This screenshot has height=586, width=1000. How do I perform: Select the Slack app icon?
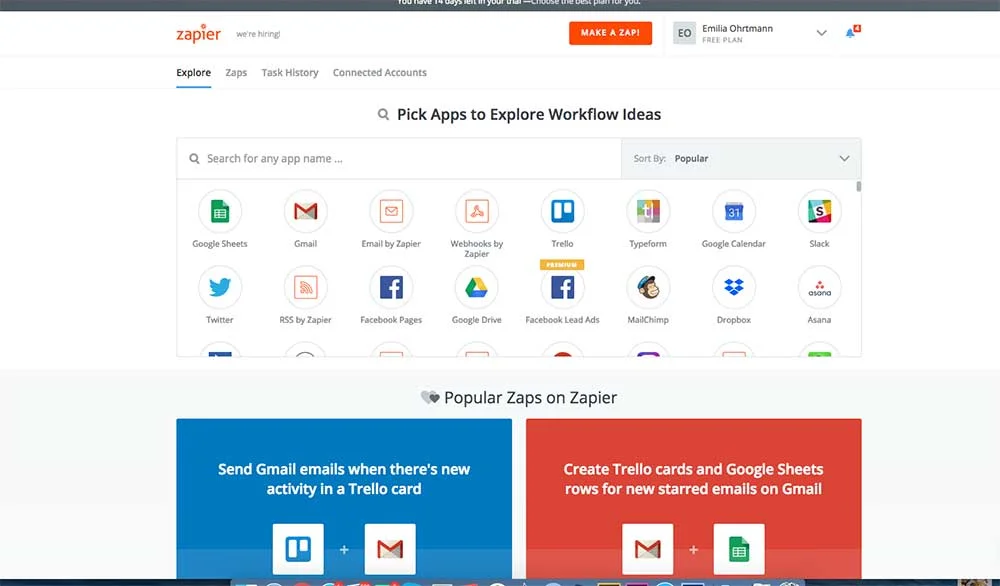820,211
